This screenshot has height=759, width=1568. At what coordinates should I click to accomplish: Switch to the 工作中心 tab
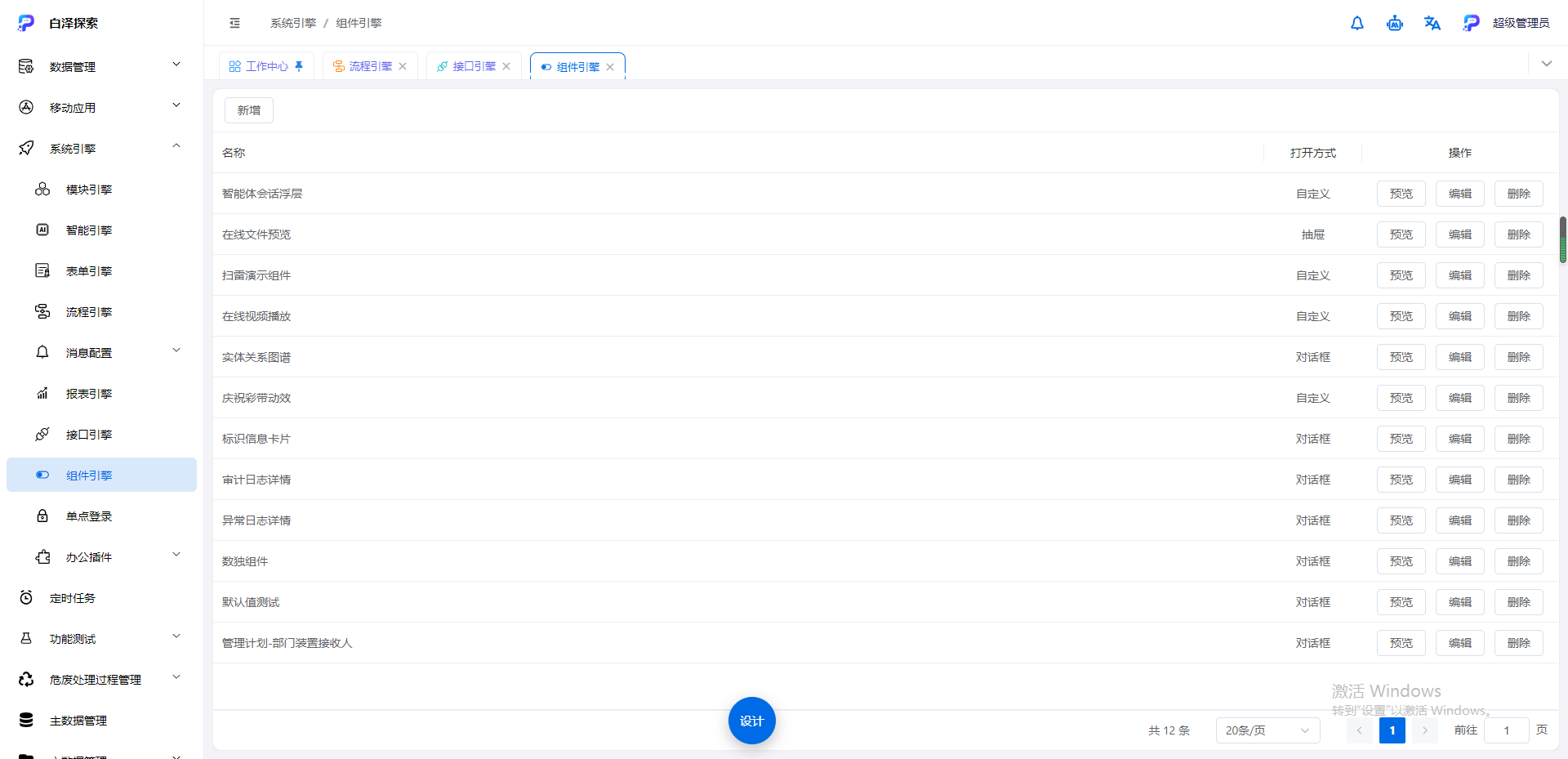266,66
